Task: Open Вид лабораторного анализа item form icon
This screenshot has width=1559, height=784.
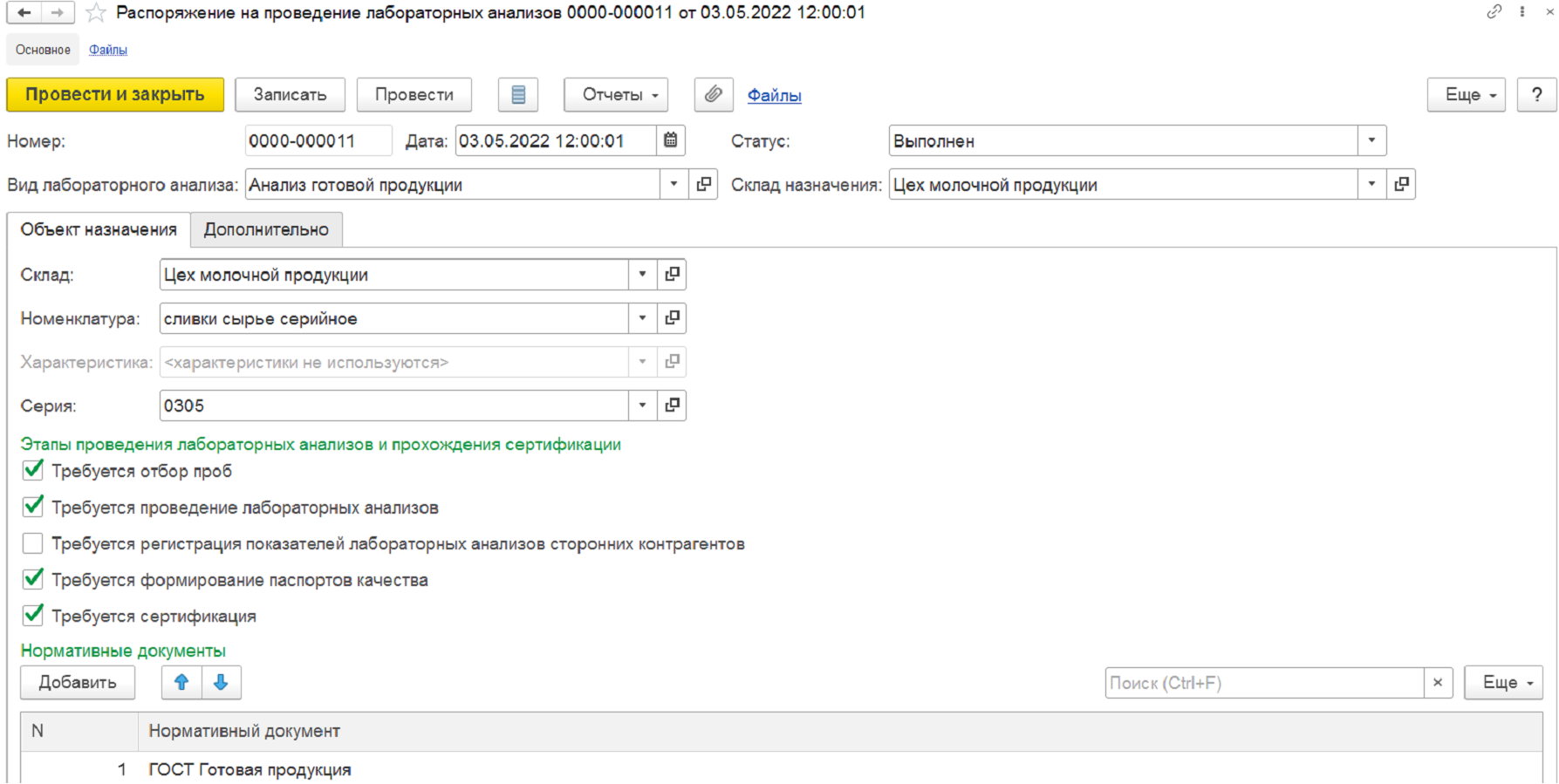Action: 703,184
